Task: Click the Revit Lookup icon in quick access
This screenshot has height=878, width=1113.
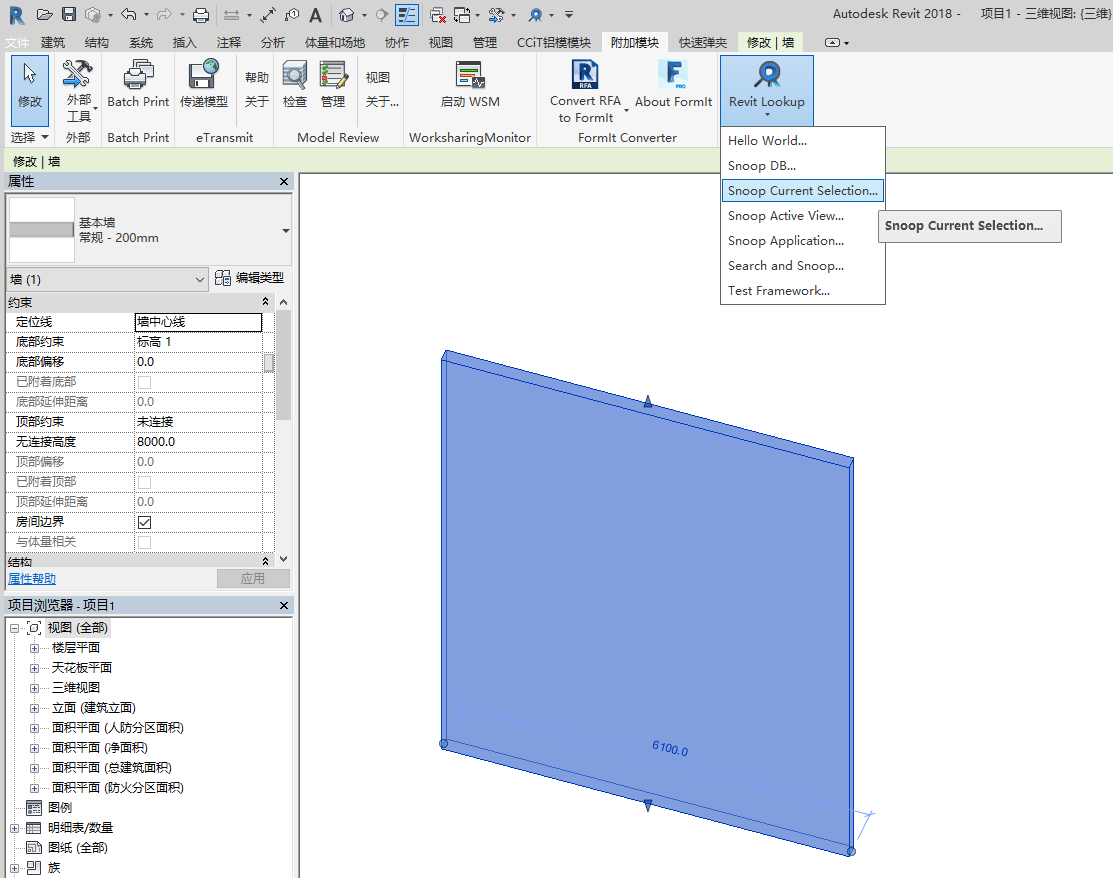Action: pyautogui.click(x=536, y=14)
